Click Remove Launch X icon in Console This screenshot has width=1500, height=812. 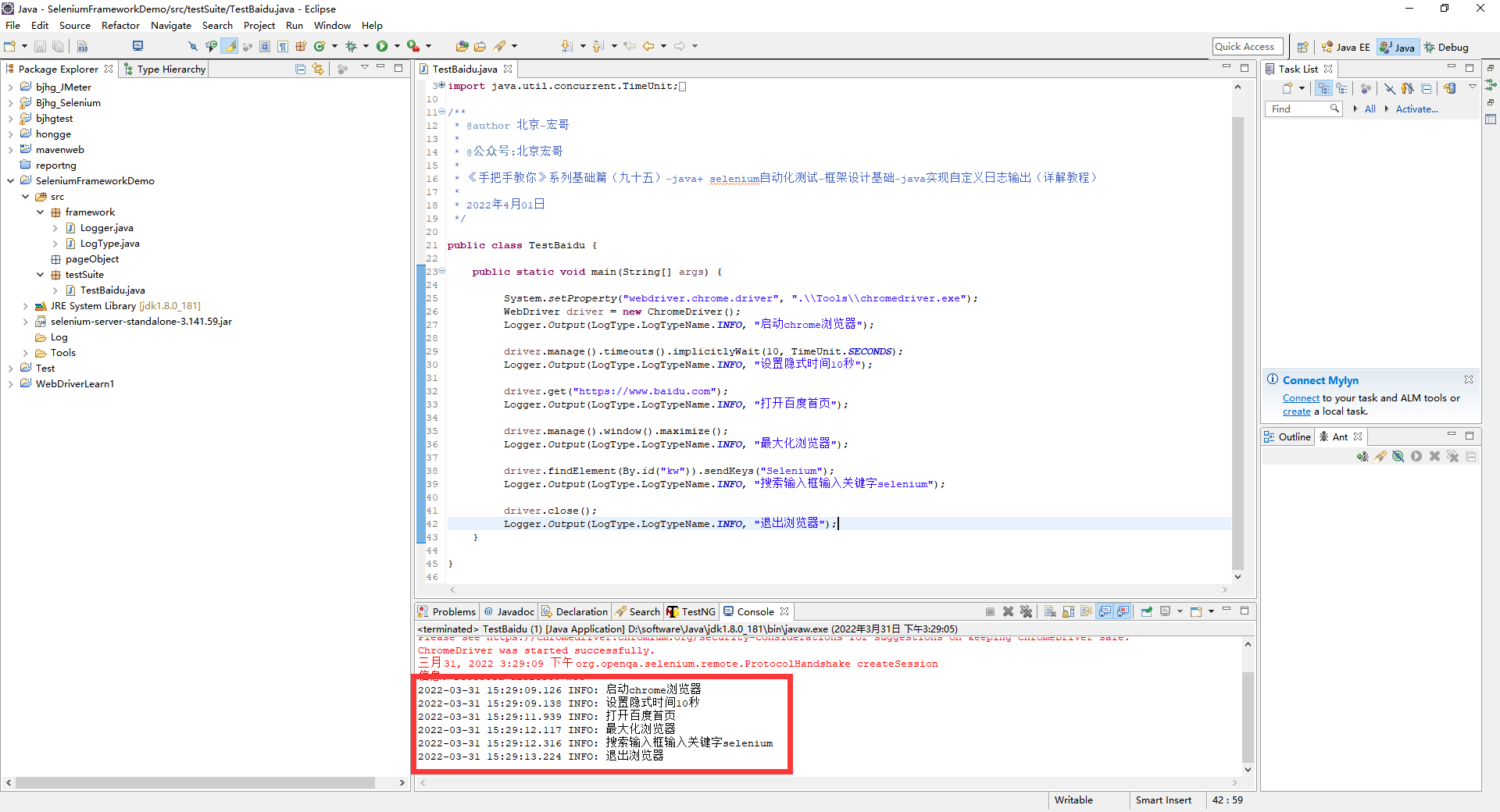tap(1008, 611)
